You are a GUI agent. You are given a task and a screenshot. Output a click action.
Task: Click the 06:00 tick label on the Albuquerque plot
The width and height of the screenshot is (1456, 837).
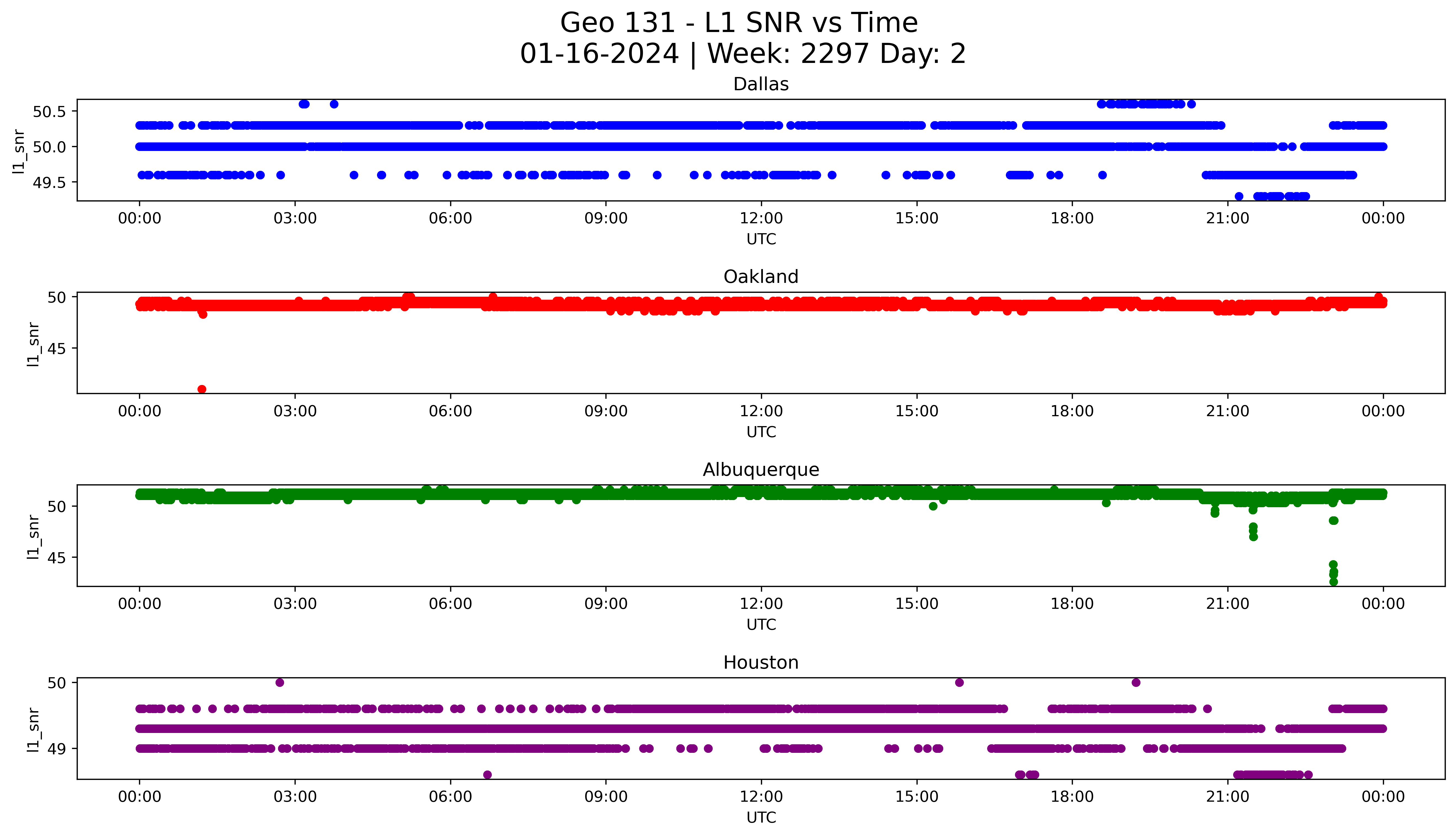[x=450, y=604]
